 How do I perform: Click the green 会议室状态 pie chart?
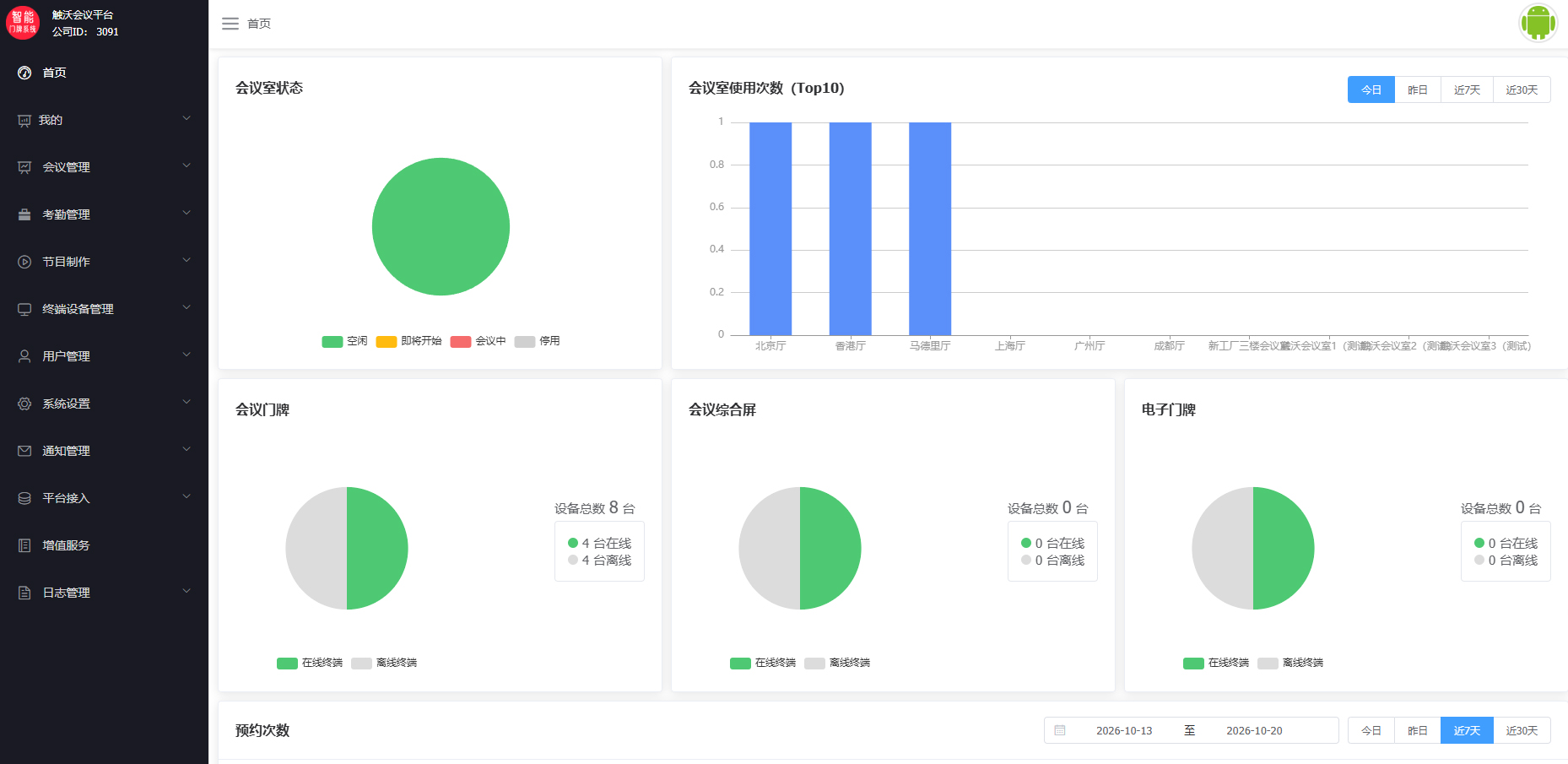point(441,226)
